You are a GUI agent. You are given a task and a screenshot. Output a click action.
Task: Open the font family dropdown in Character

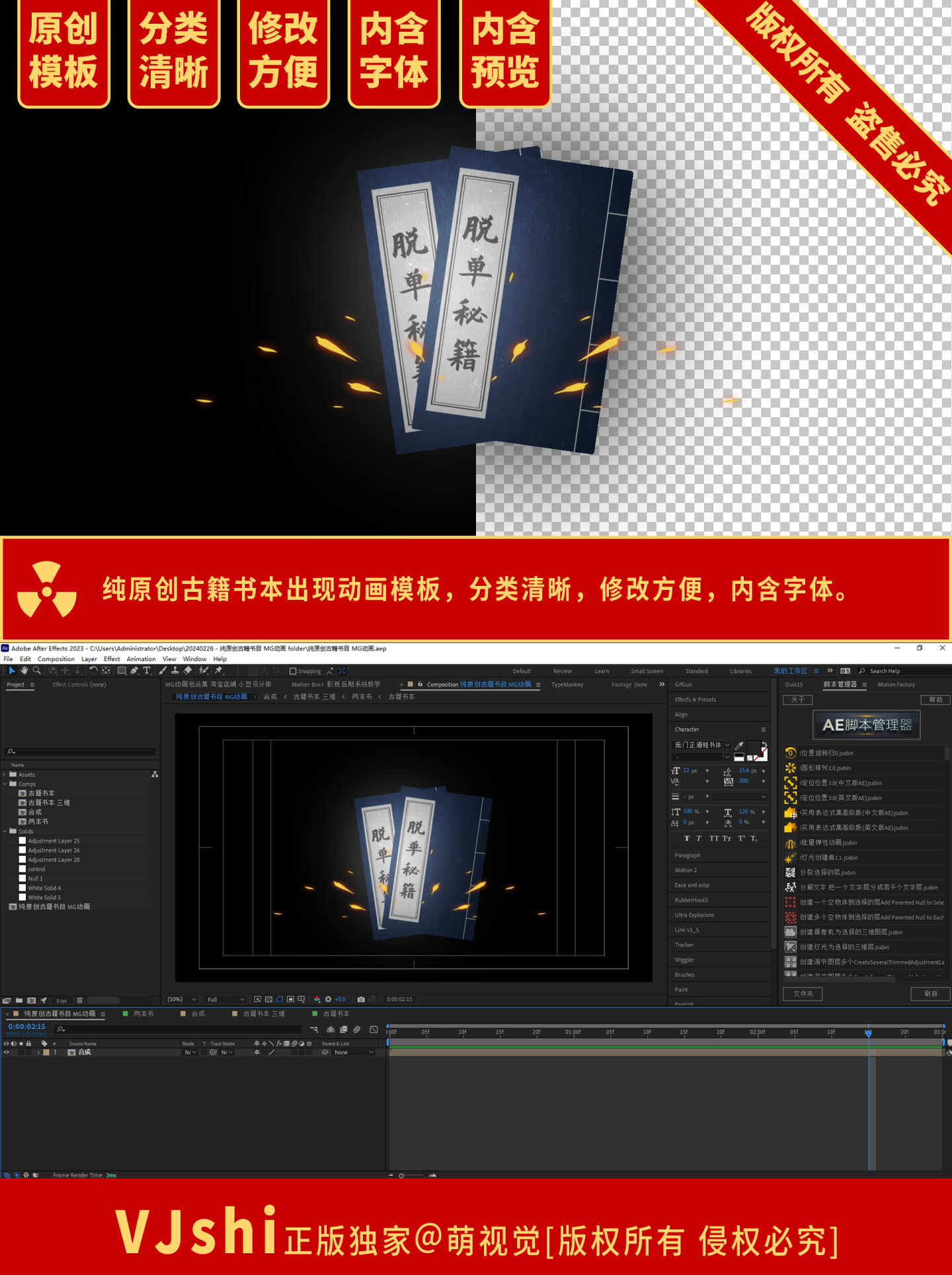[x=701, y=745]
